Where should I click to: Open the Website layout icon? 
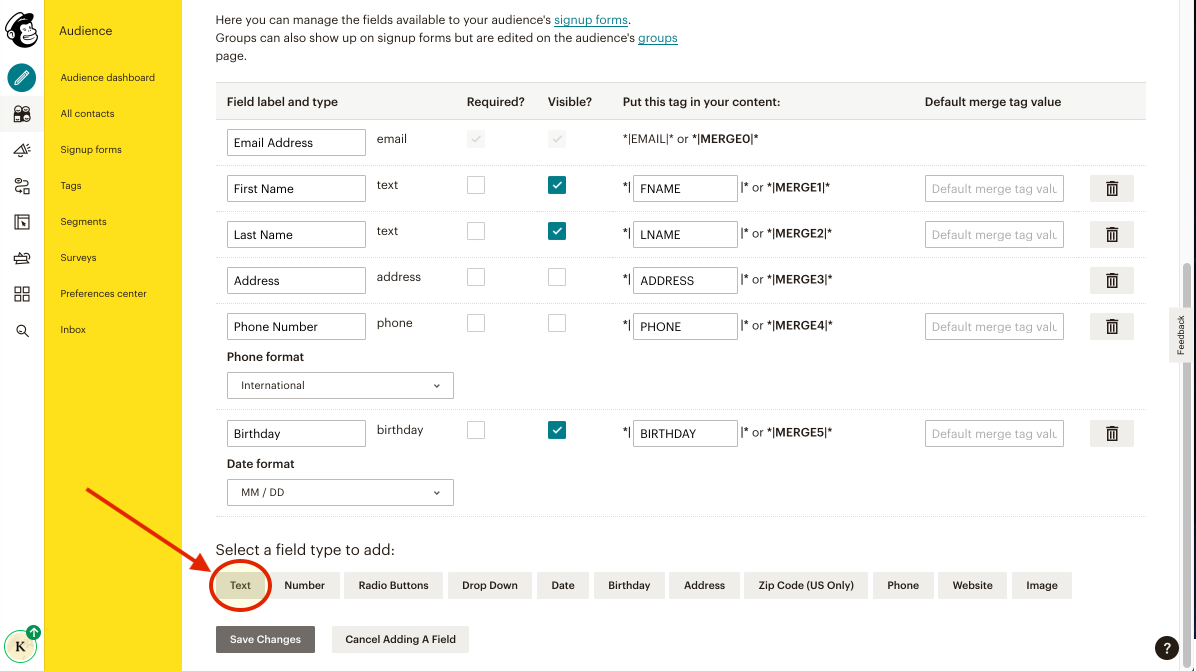tap(22, 221)
